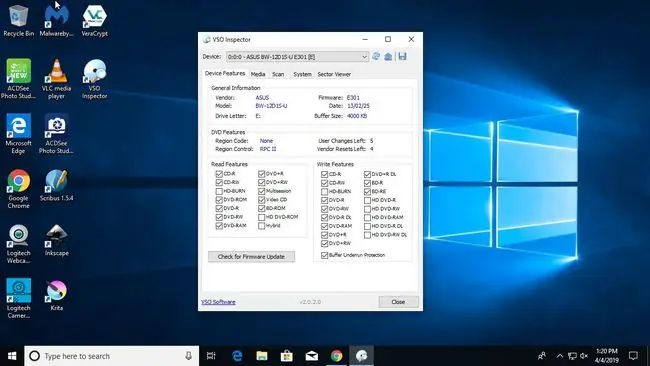The height and width of the screenshot is (366, 650).
Task: Click Check for Firmware Update button
Action: pyautogui.click(x=251, y=257)
